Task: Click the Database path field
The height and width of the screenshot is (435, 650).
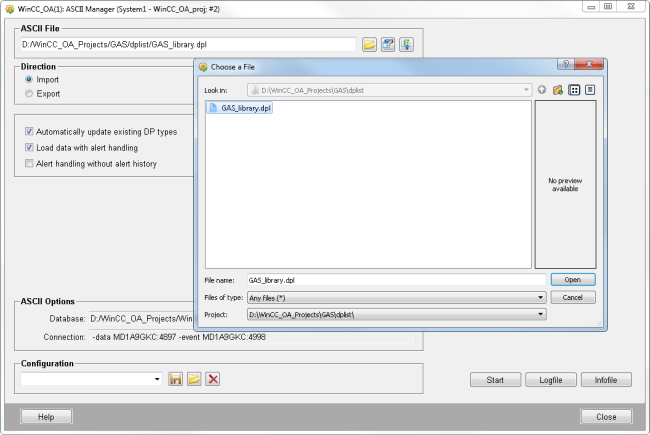Action: [141, 318]
